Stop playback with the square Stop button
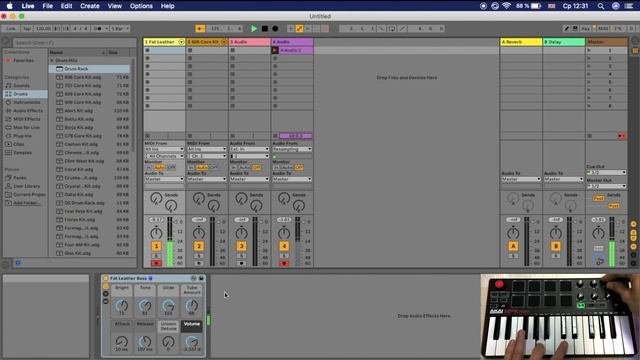The width and height of the screenshot is (640, 360). click(x=264, y=29)
